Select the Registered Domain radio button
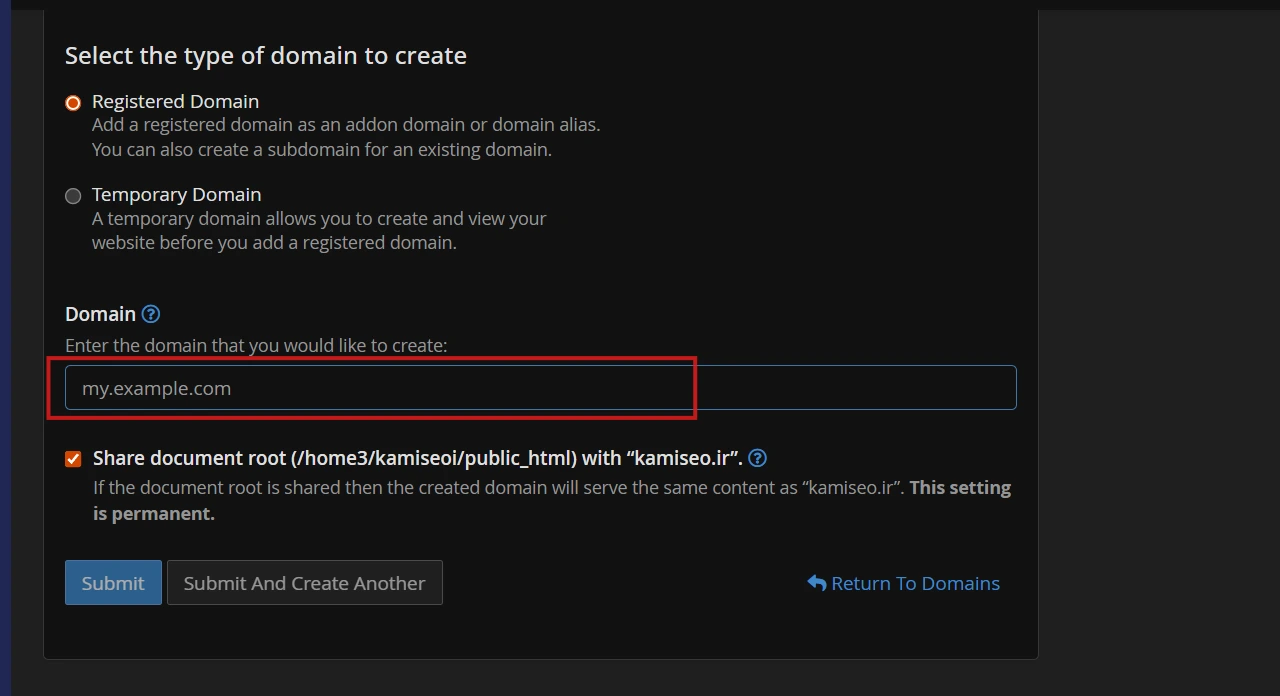Screen dimensions: 1280x696 tap(73, 103)
